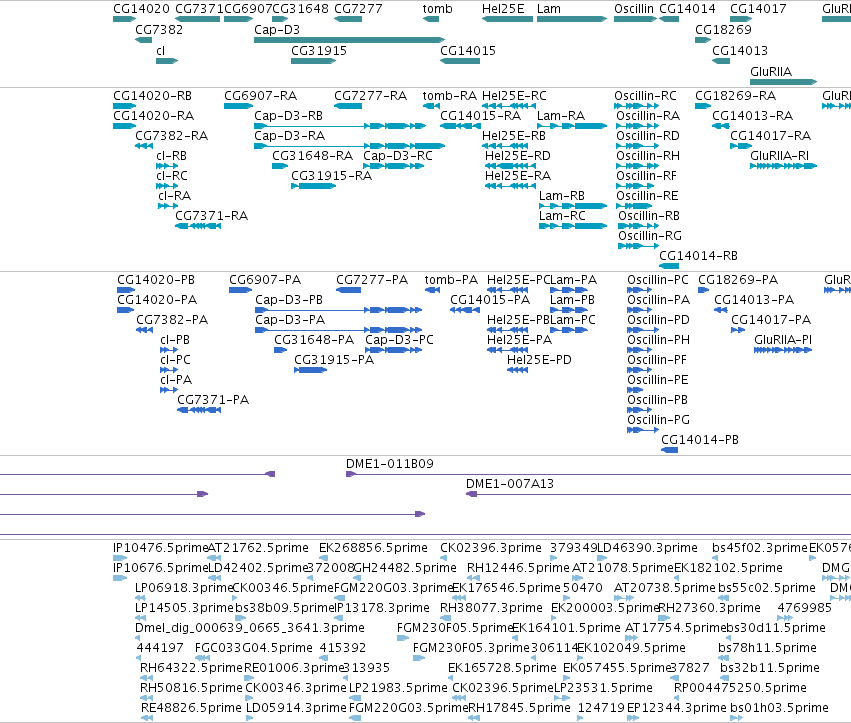Viewport: 851px width, 723px height.
Task: Click transcript label CG7371-RA
Action: tap(212, 215)
